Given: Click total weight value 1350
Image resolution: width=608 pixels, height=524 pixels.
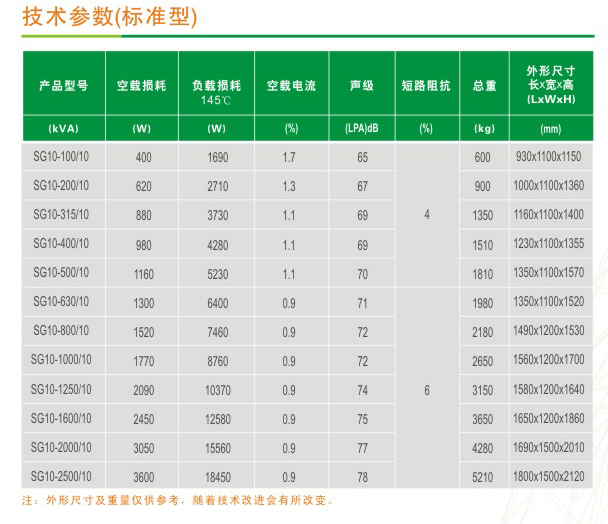Looking at the screenshot, I should 483,215.
